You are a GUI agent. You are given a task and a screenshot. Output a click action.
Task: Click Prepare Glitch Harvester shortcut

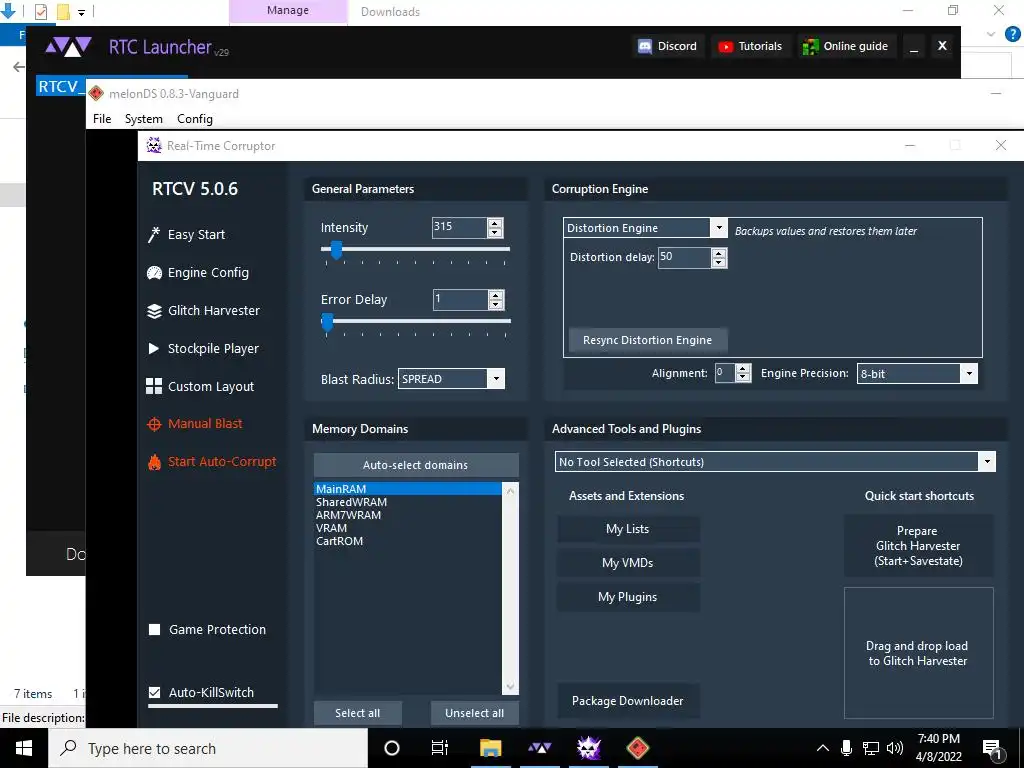[918, 546]
